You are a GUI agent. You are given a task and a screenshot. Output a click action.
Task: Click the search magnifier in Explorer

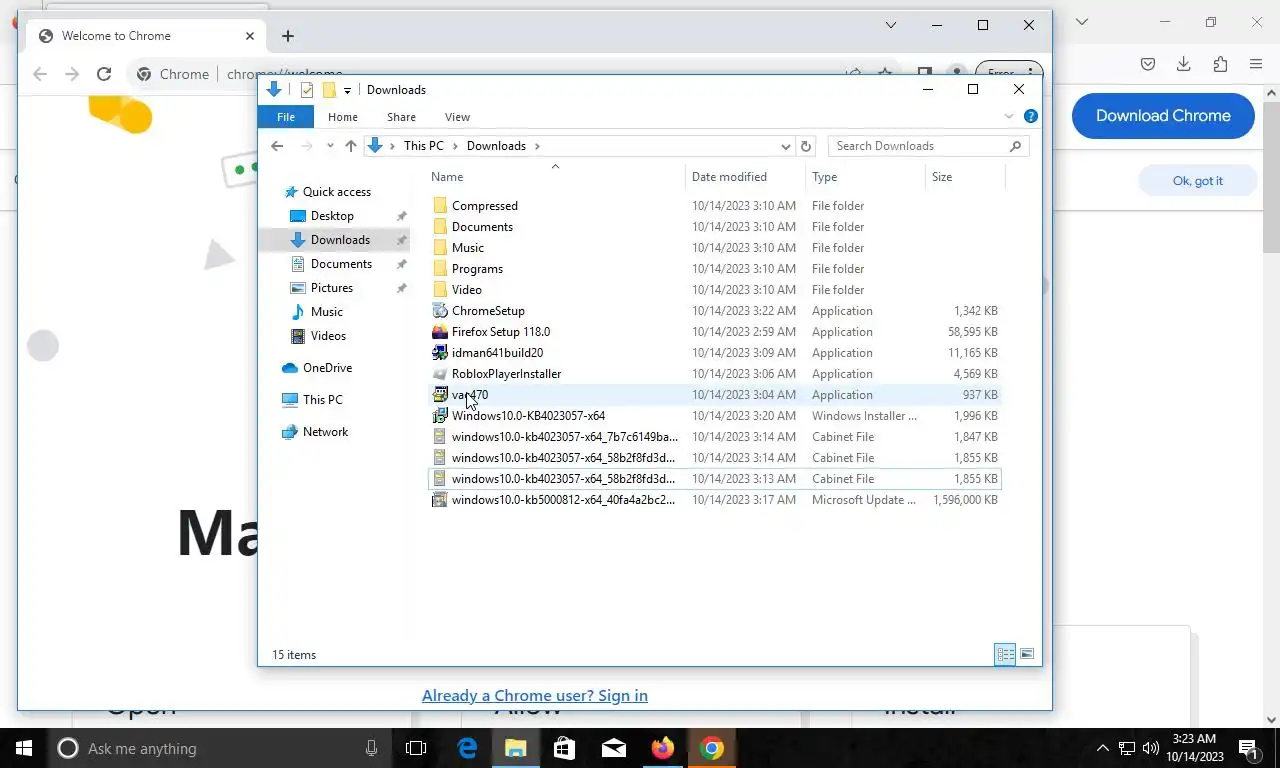(1015, 146)
